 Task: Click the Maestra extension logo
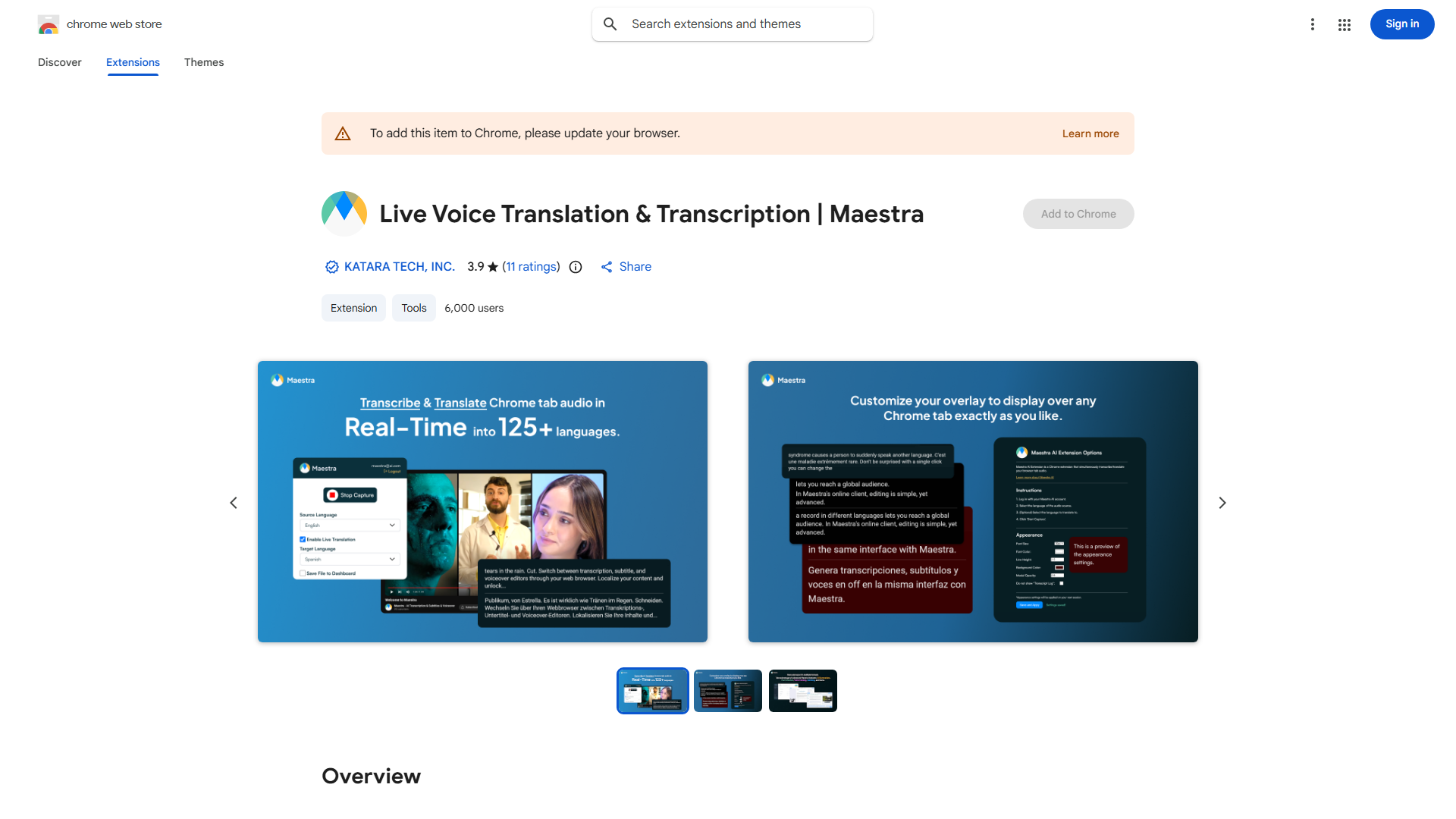point(344,213)
